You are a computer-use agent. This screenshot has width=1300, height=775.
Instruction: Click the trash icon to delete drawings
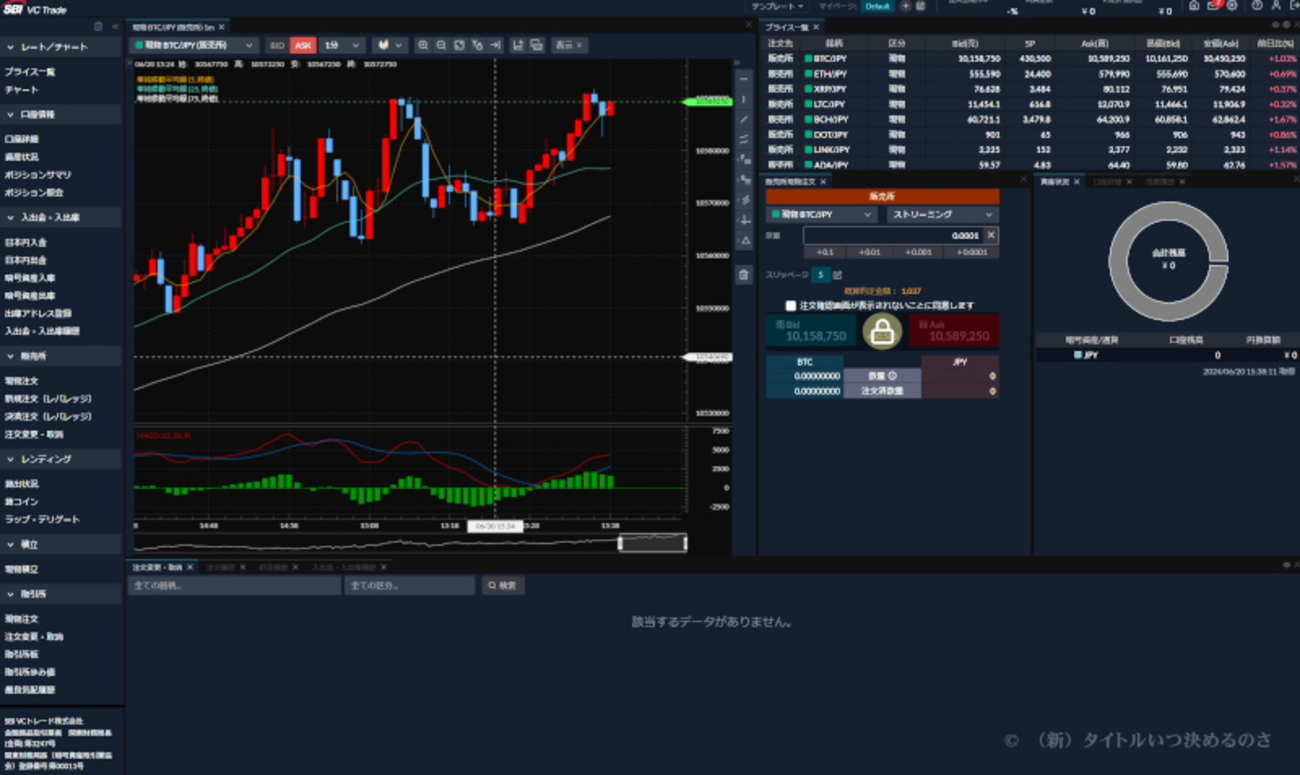744,274
